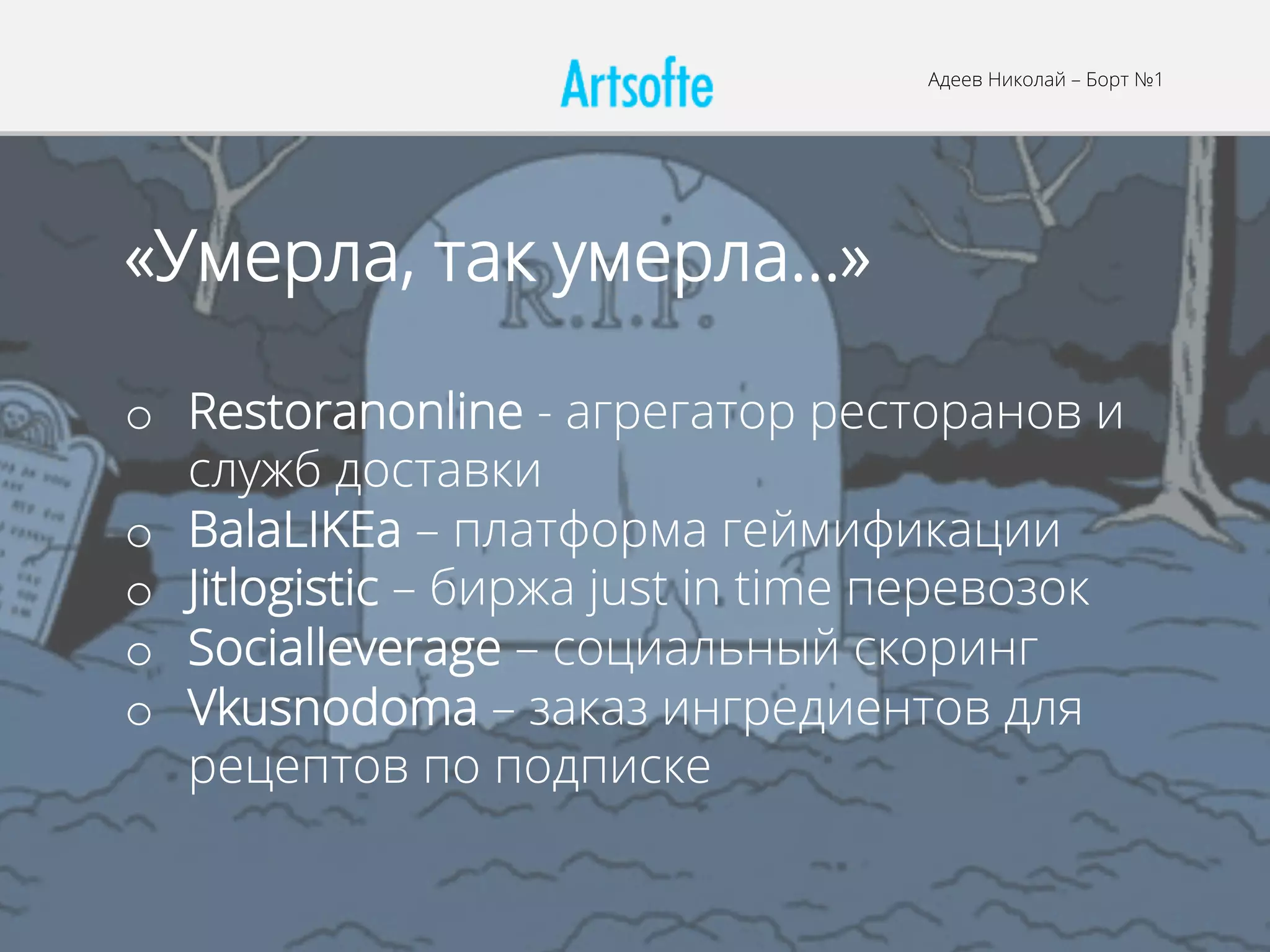Select header text 'Адеев Николай – Борт №1'
This screenshot has height=952, width=1270.
pyautogui.click(x=1045, y=79)
